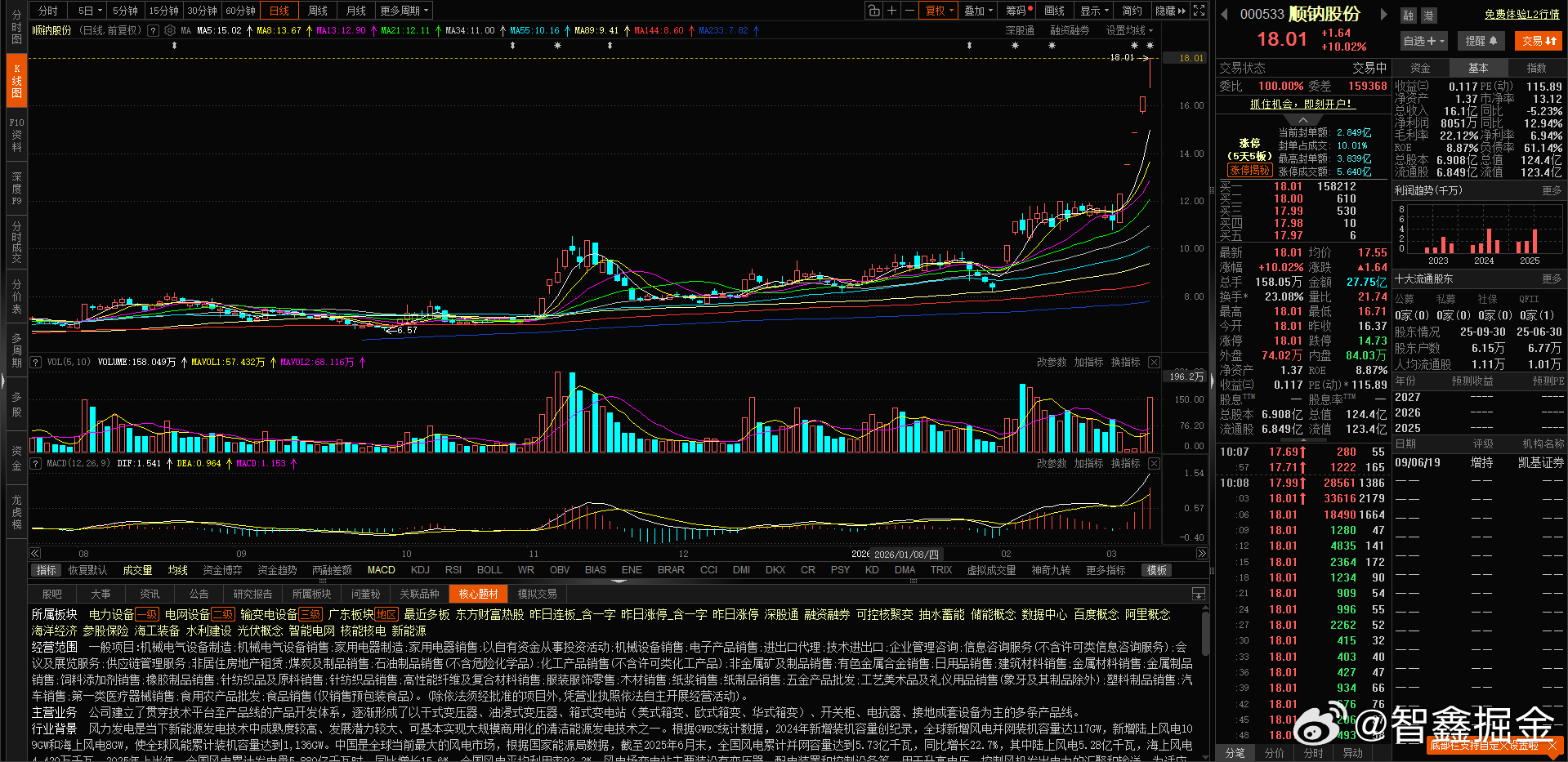Open the "?" help icon in VOL panel
The height and width of the screenshot is (762, 1568).
click(x=36, y=362)
